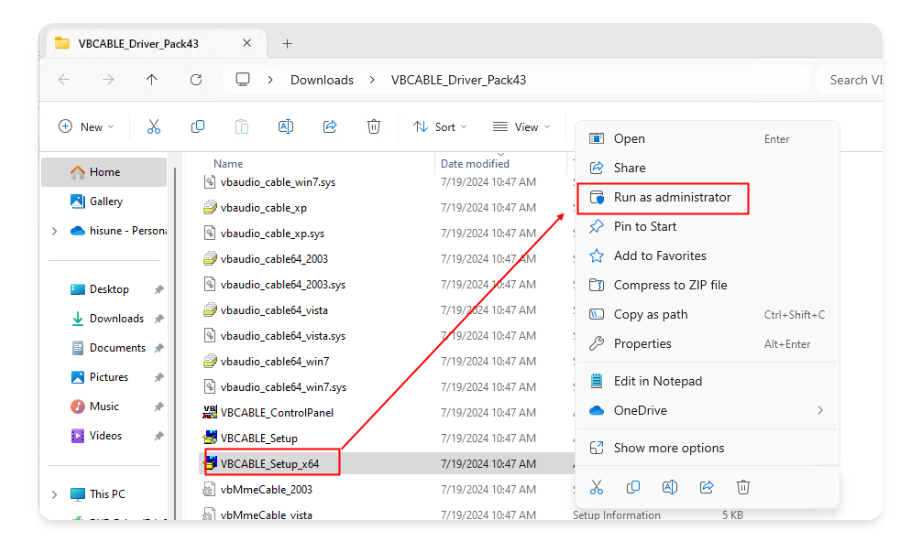Viewport: 921px width, 543px height.
Task: Click chevron after Downloads in address bar
Action: click(372, 80)
